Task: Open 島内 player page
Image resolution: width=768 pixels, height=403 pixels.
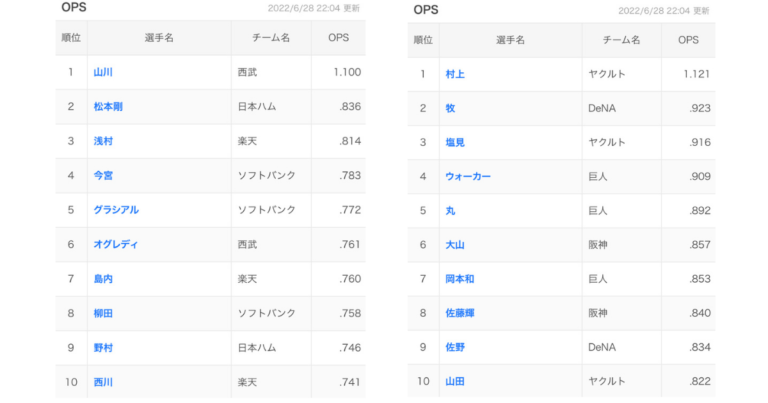Action: (x=103, y=278)
